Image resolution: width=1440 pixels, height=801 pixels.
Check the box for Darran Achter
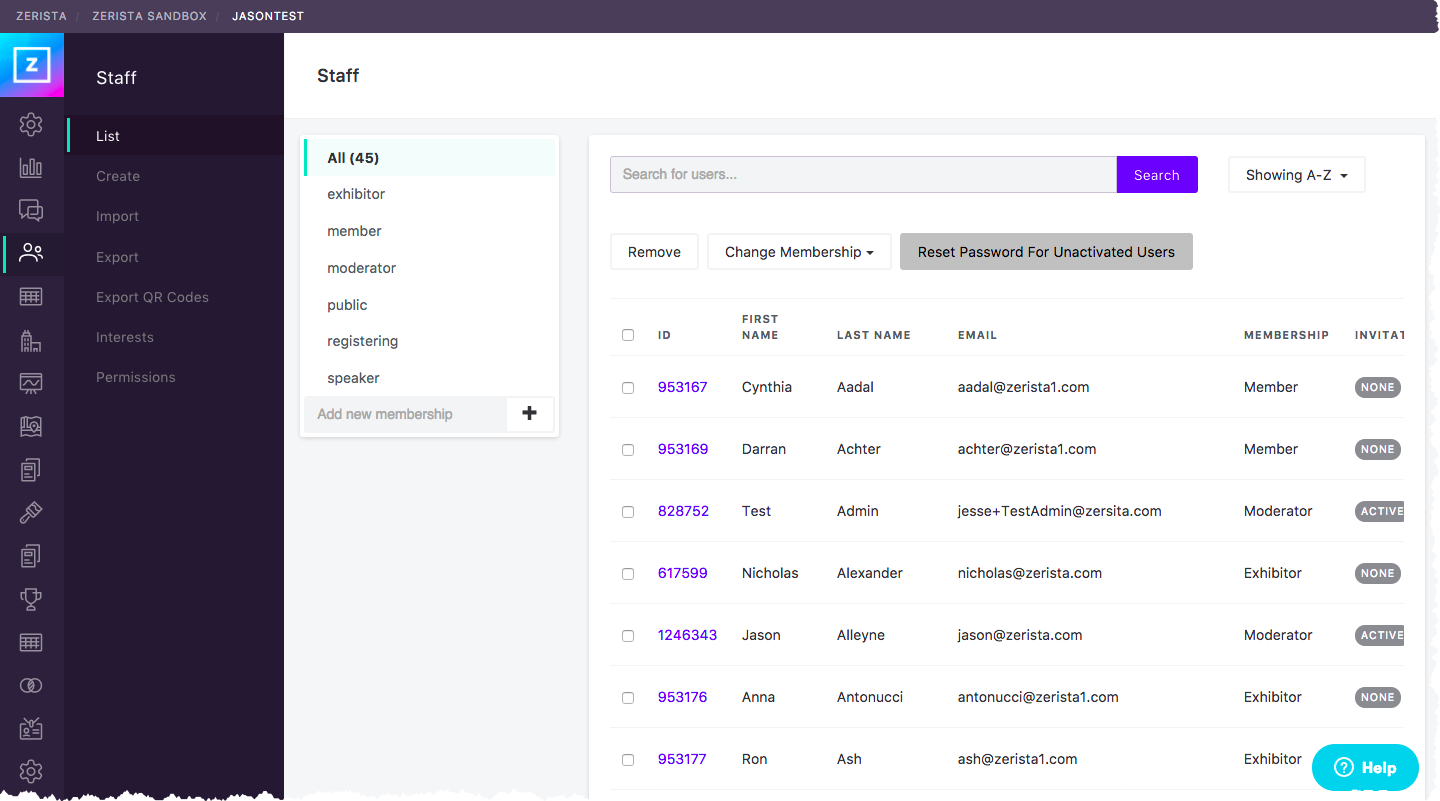click(628, 450)
